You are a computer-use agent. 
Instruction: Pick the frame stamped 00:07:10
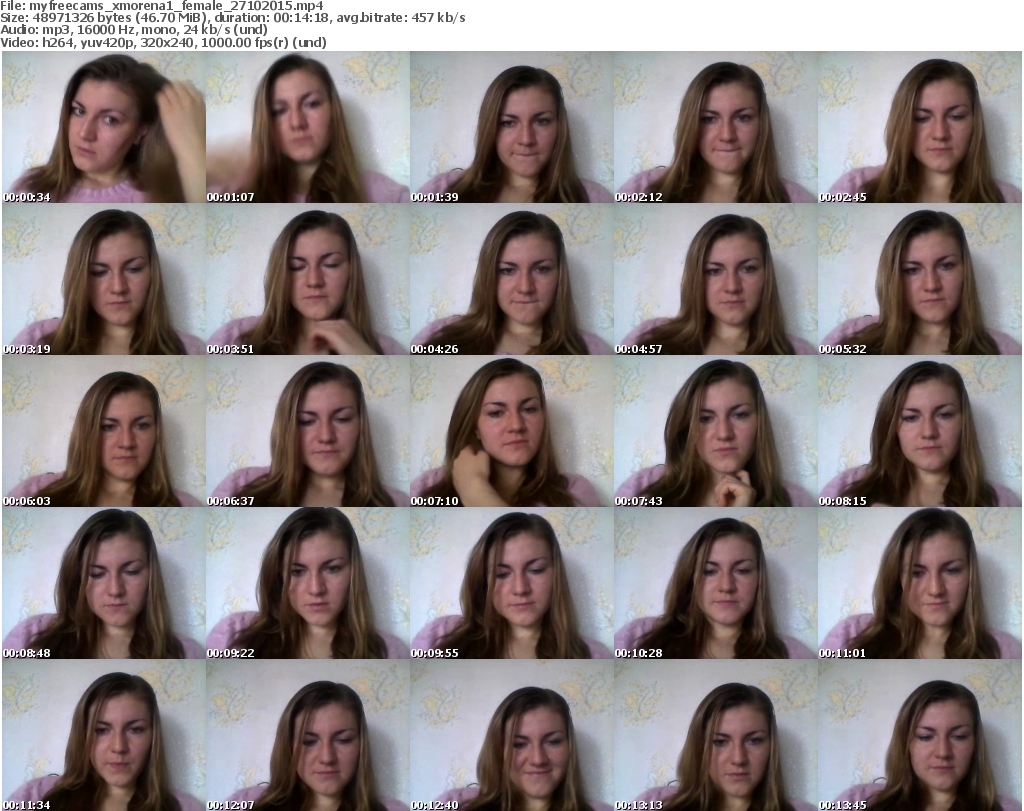511,432
